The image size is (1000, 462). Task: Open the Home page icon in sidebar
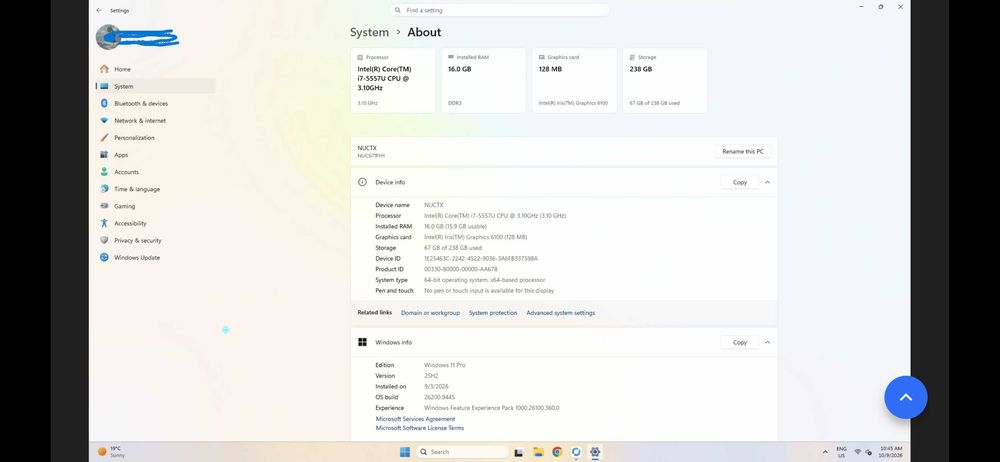point(104,69)
